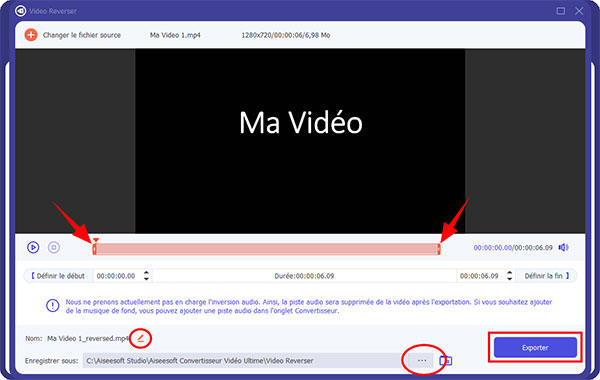This screenshot has height=380, width=600.
Task: Decrease end time with down stepper arrow
Action: pyautogui.click(x=509, y=279)
